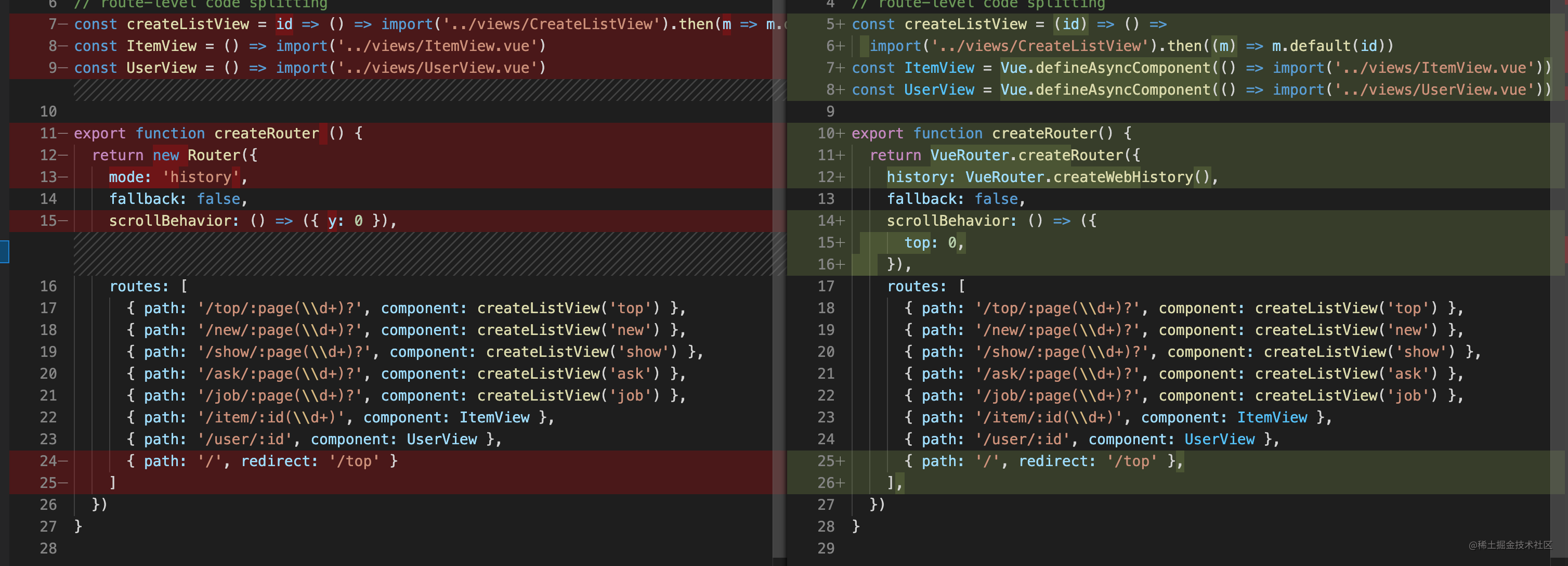The height and width of the screenshot is (566, 1568).
Task: Click plus indicator on added line 26
Action: tap(841, 483)
